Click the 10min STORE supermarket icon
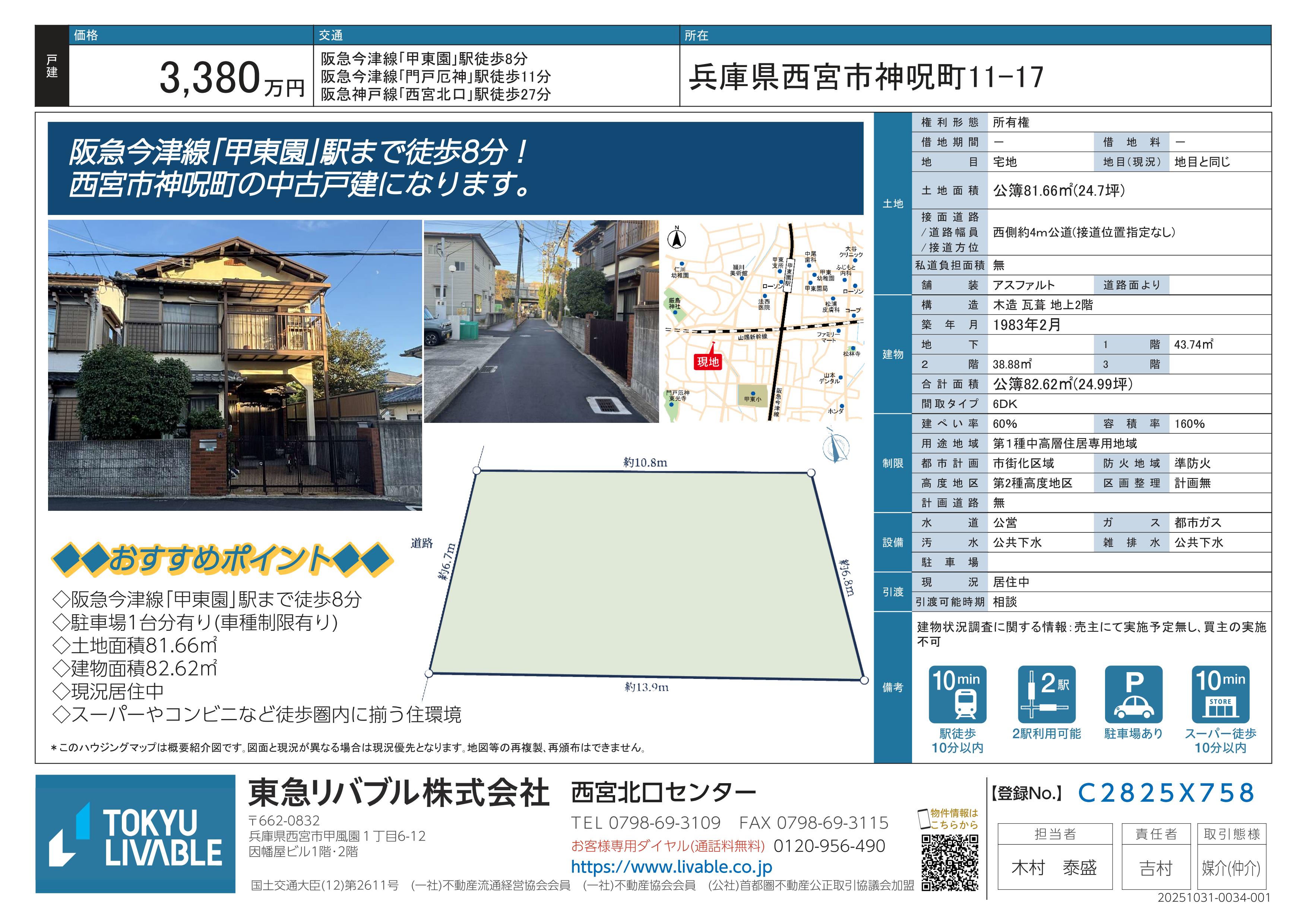The width and height of the screenshot is (1307, 924). pos(1221,694)
